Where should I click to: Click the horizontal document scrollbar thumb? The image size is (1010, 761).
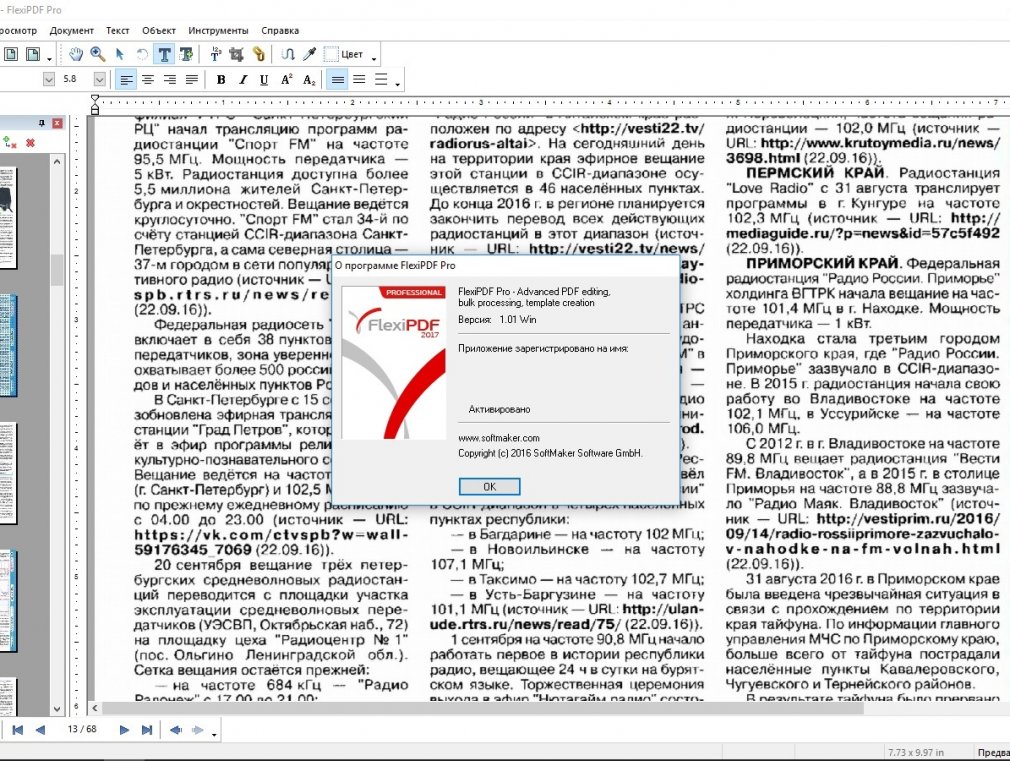[483, 708]
